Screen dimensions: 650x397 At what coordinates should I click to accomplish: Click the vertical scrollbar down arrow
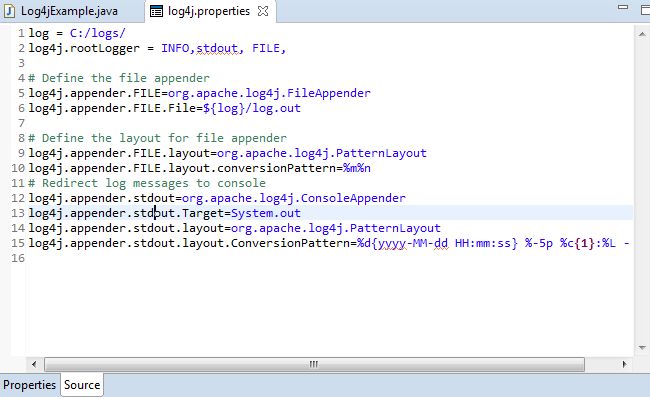(x=642, y=348)
